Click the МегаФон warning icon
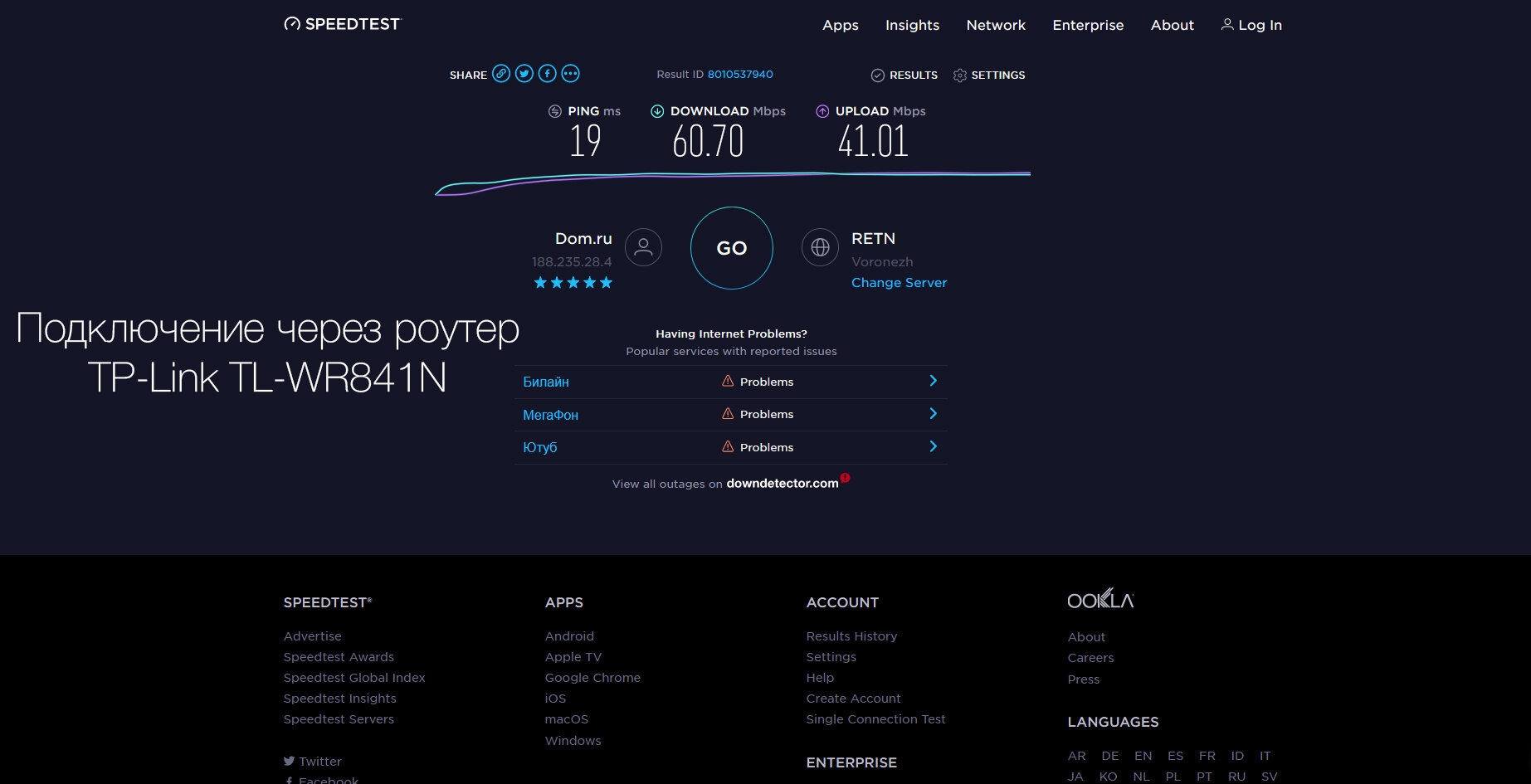Screen dimensions: 1531x784 point(728,413)
